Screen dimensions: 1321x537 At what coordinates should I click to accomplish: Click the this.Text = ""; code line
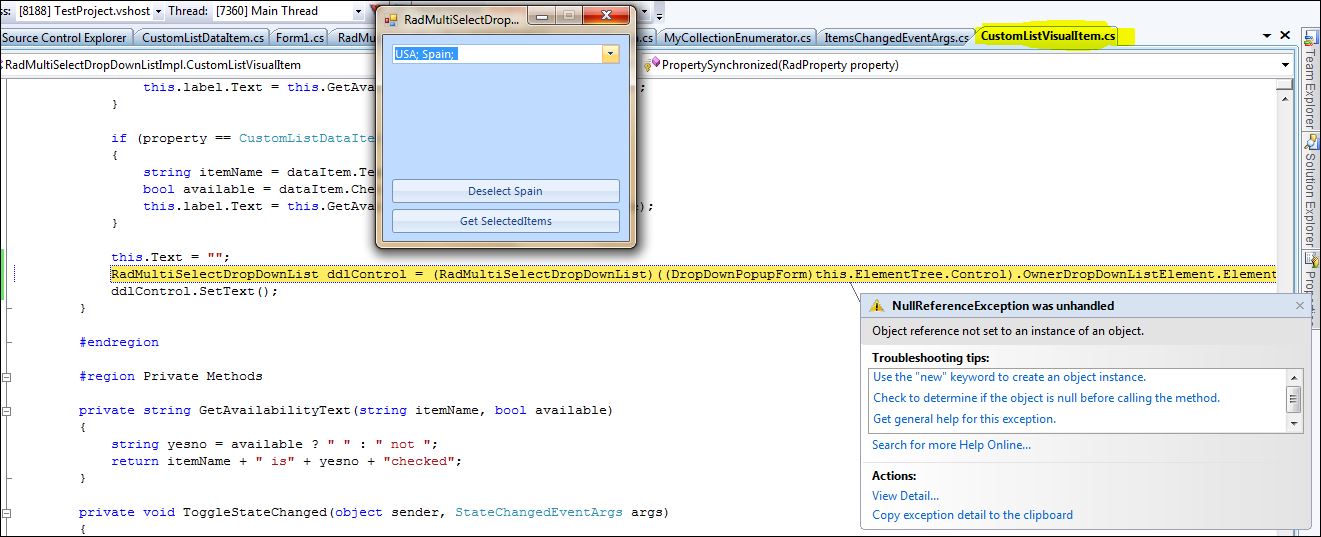(x=171, y=257)
